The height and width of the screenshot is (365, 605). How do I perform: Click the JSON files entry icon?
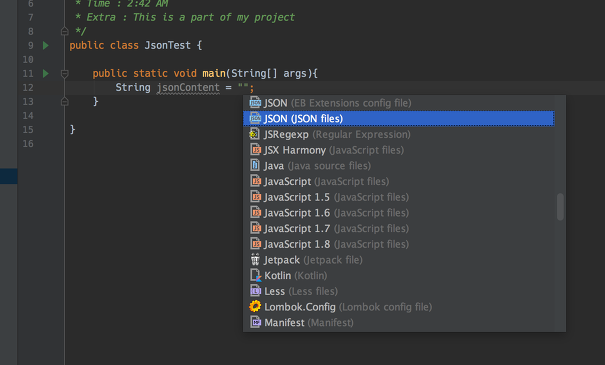[x=255, y=118]
